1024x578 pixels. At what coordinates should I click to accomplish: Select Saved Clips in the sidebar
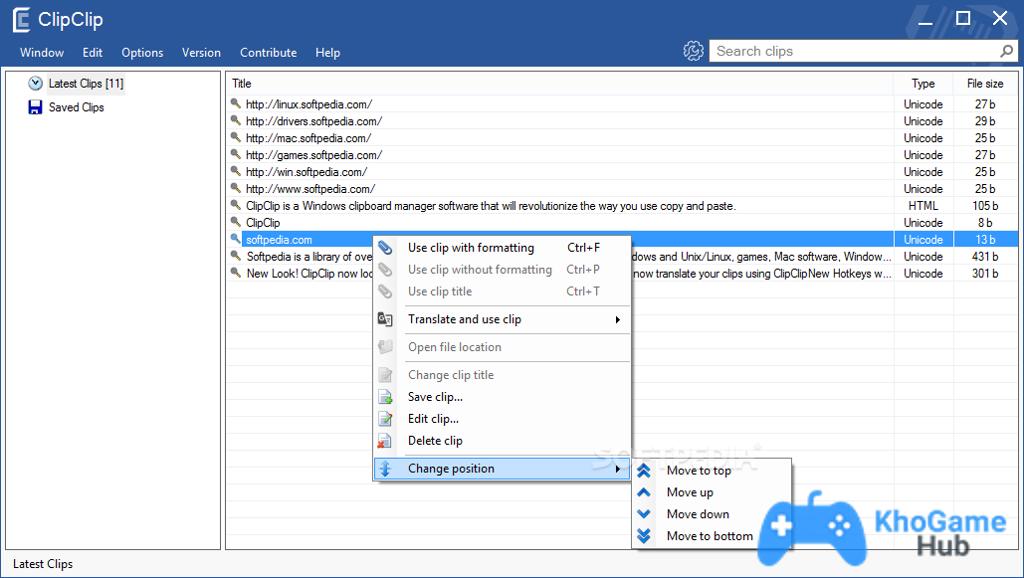(76, 108)
